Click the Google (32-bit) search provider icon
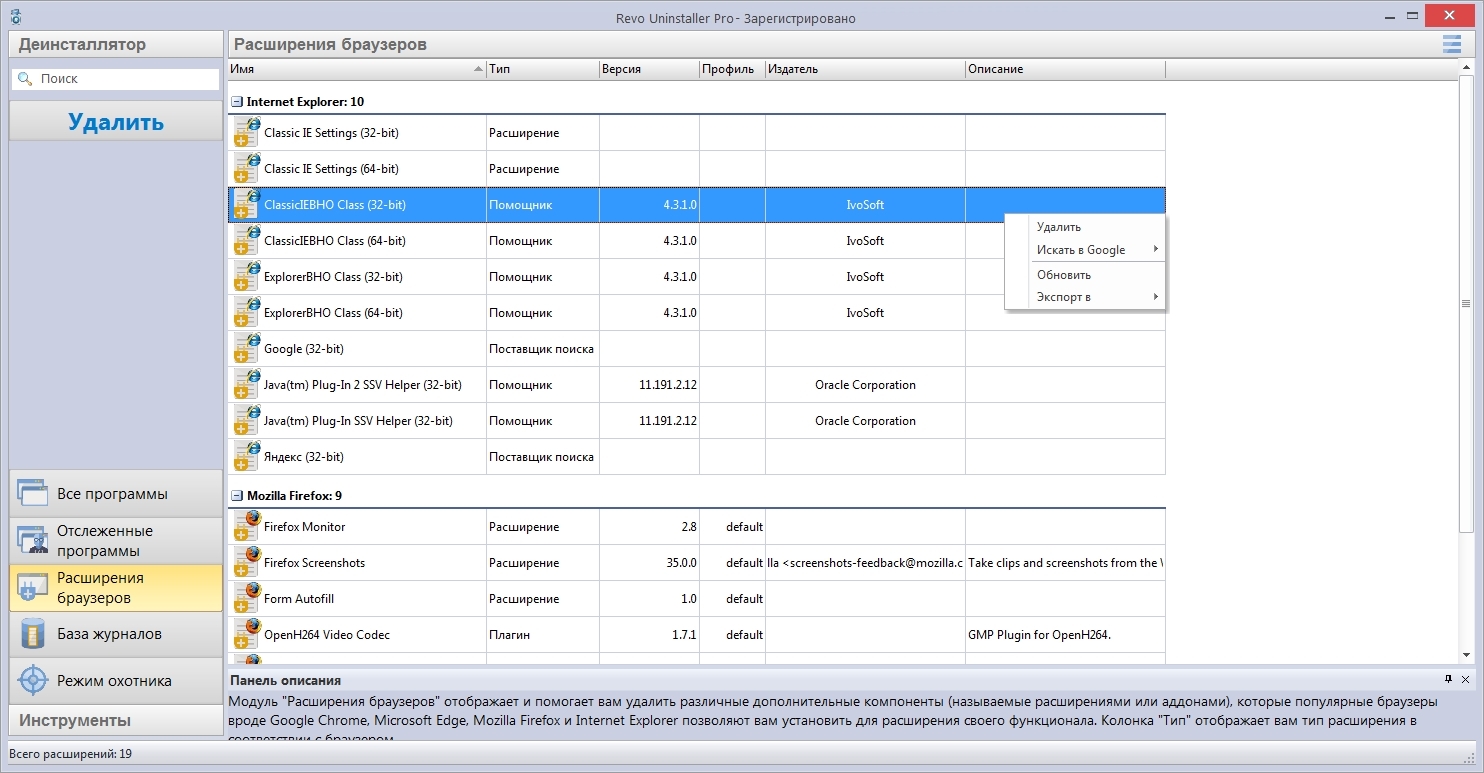 [246, 348]
